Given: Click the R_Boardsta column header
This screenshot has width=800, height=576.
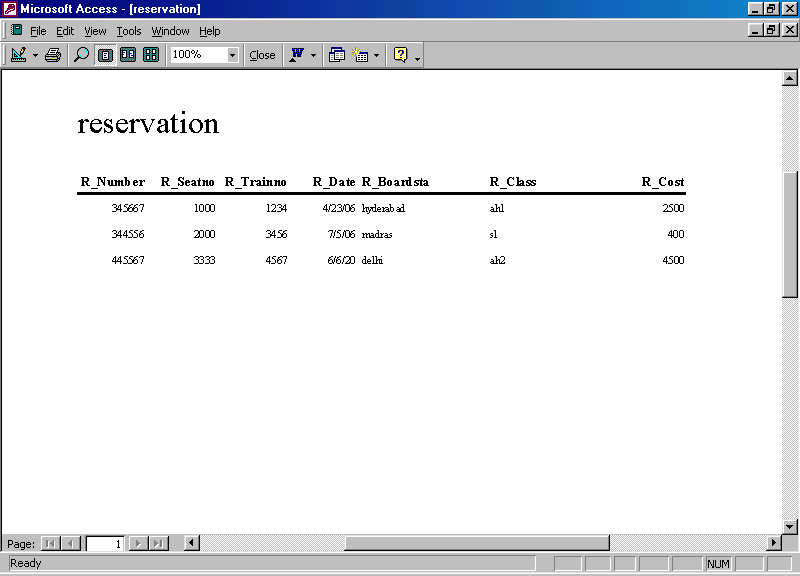Looking at the screenshot, I should tap(395, 182).
